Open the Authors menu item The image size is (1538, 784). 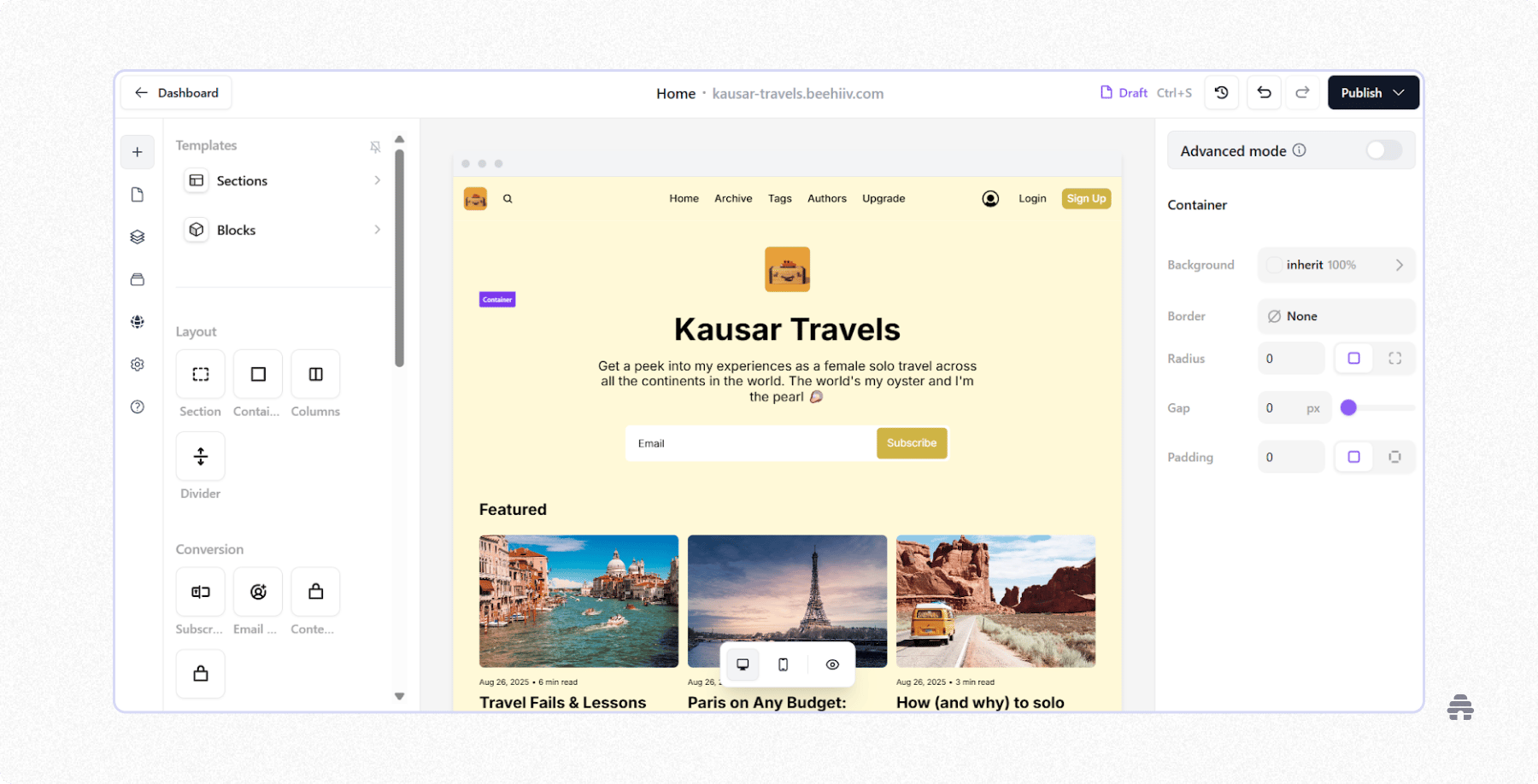[826, 198]
